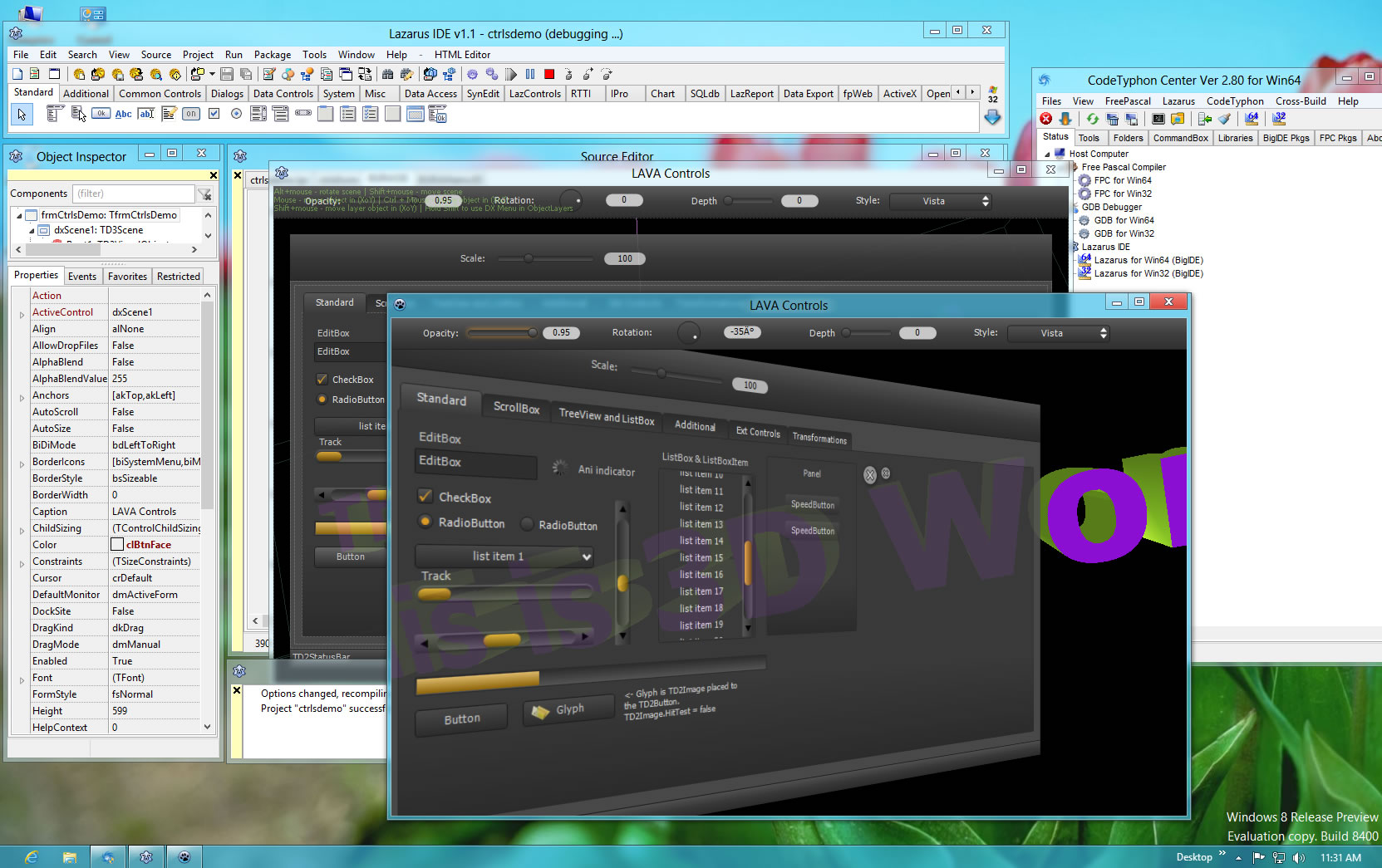1382x868 pixels.
Task: Pick the TEdit 'ab' component in palette
Action: pos(147,114)
